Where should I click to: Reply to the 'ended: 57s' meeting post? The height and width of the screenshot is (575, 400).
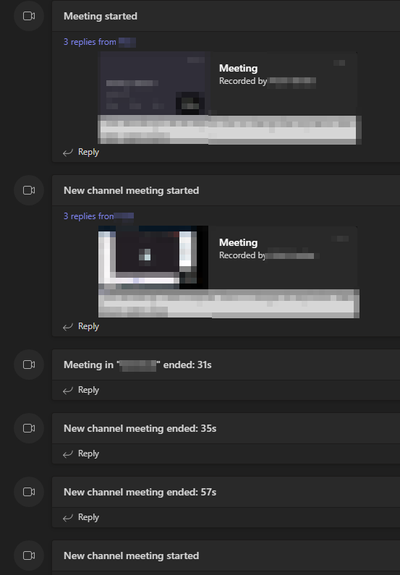click(81, 517)
